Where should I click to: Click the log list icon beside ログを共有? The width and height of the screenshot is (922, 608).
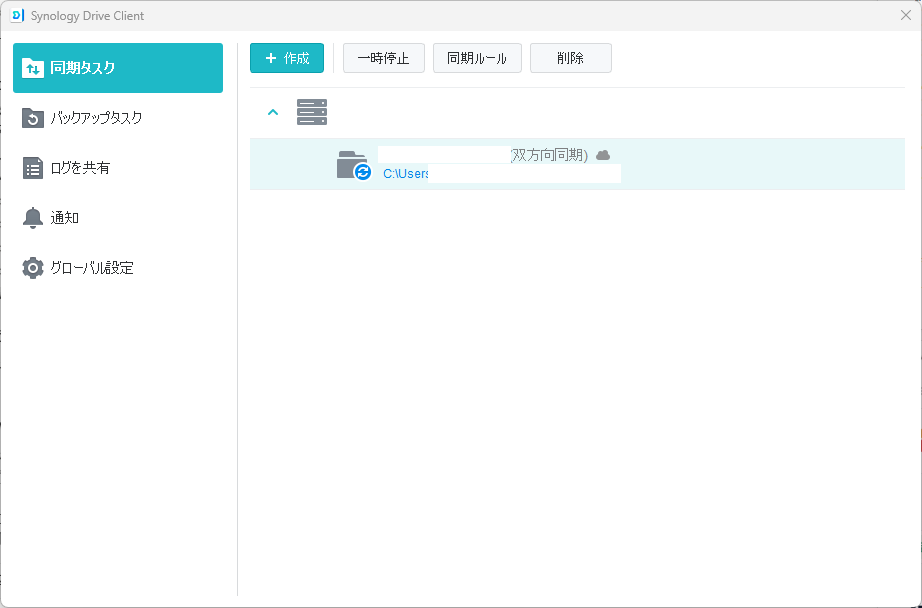coord(32,168)
